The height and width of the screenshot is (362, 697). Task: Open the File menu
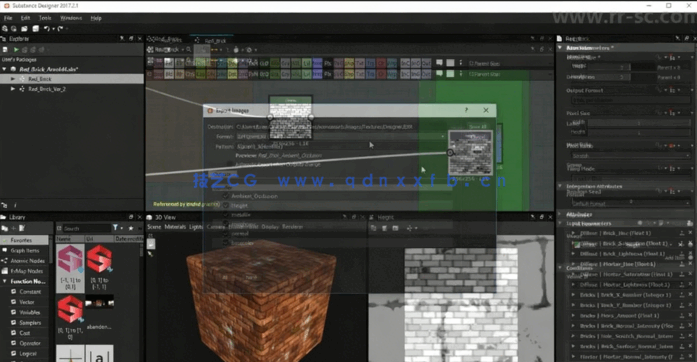[x=8, y=18]
